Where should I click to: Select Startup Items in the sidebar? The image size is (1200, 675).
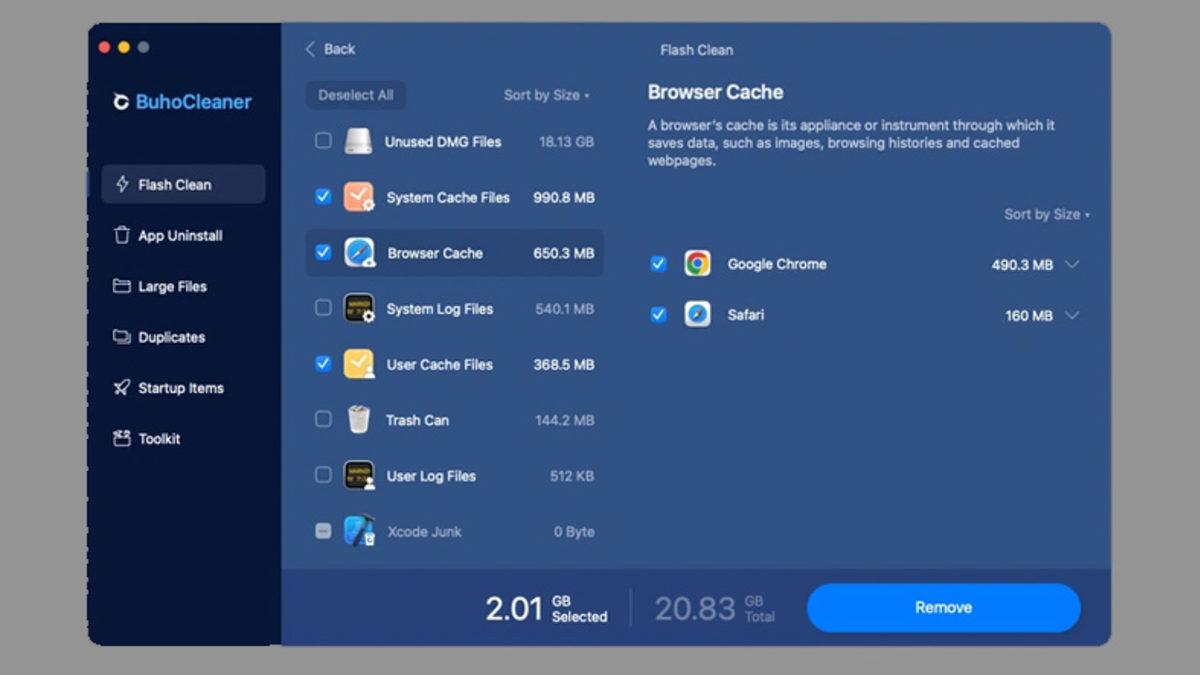122,388
